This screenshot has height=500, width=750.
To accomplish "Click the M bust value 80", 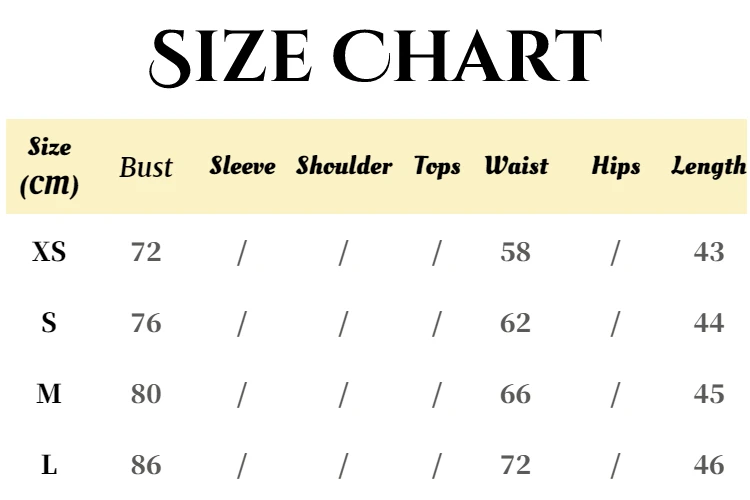I will coord(146,394).
